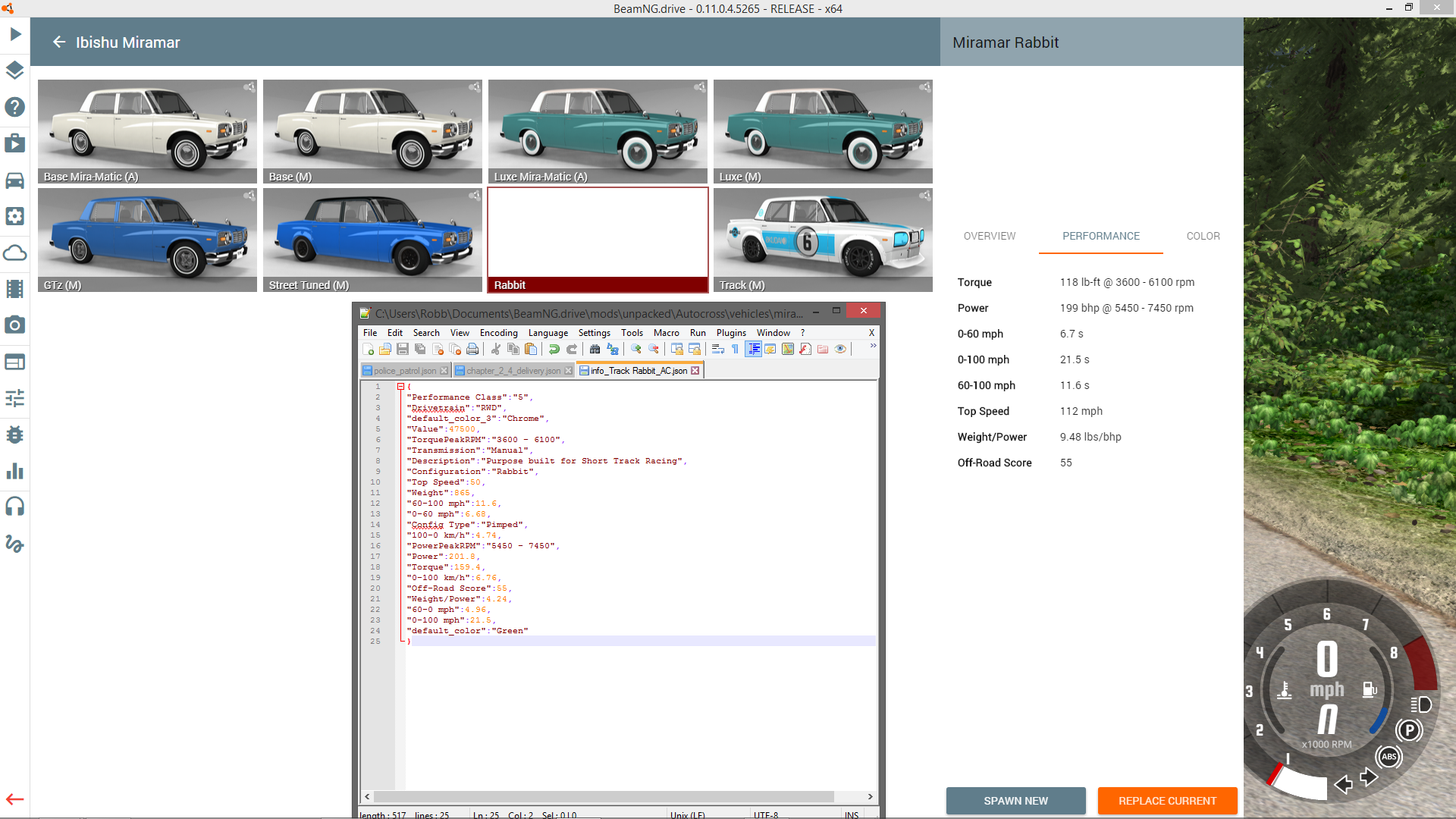The height and width of the screenshot is (819, 1456).
Task: Click document close X beside Notepad++ menu bar
Action: (871, 332)
